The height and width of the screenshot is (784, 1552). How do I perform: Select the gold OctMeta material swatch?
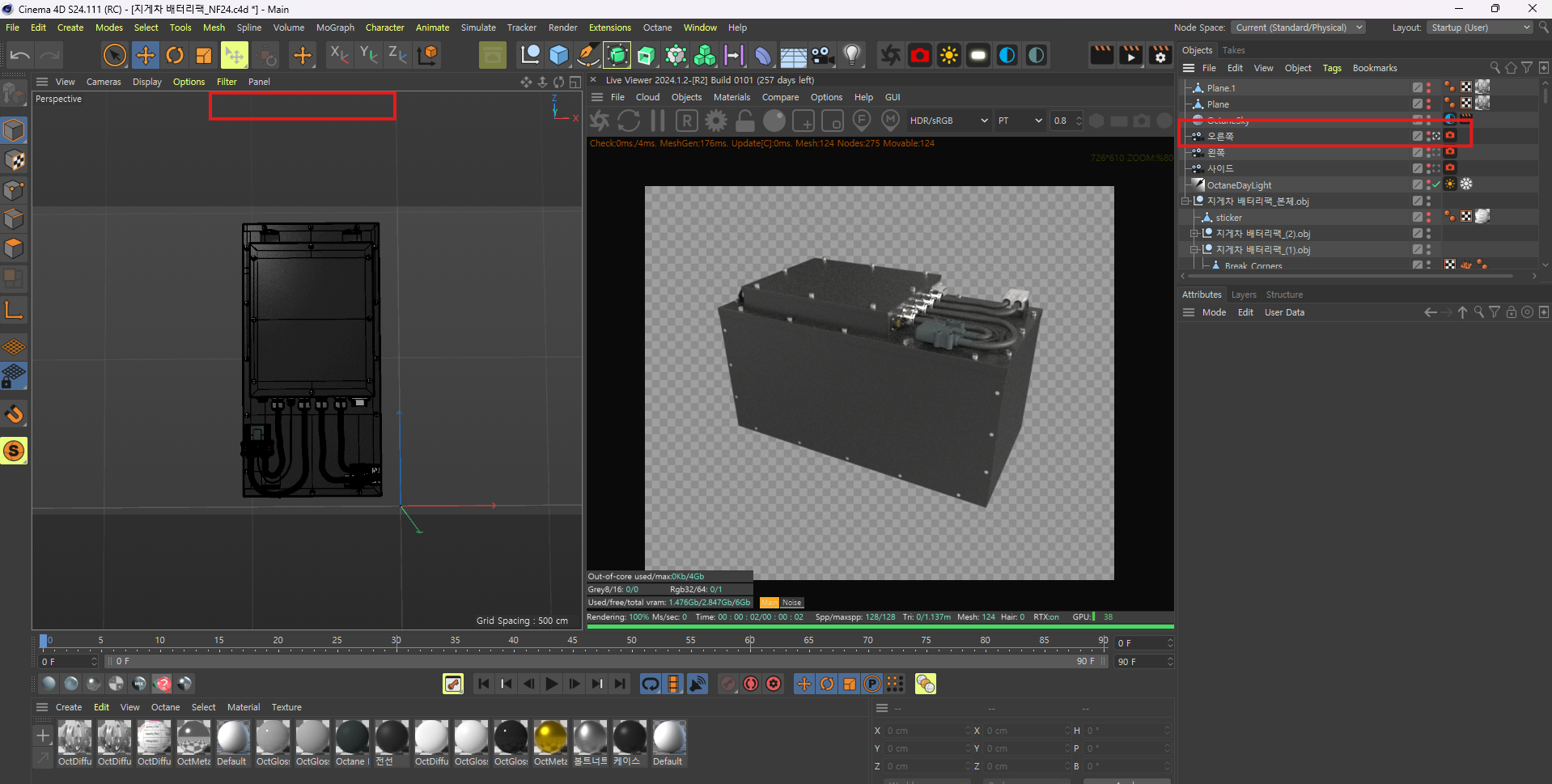550,737
